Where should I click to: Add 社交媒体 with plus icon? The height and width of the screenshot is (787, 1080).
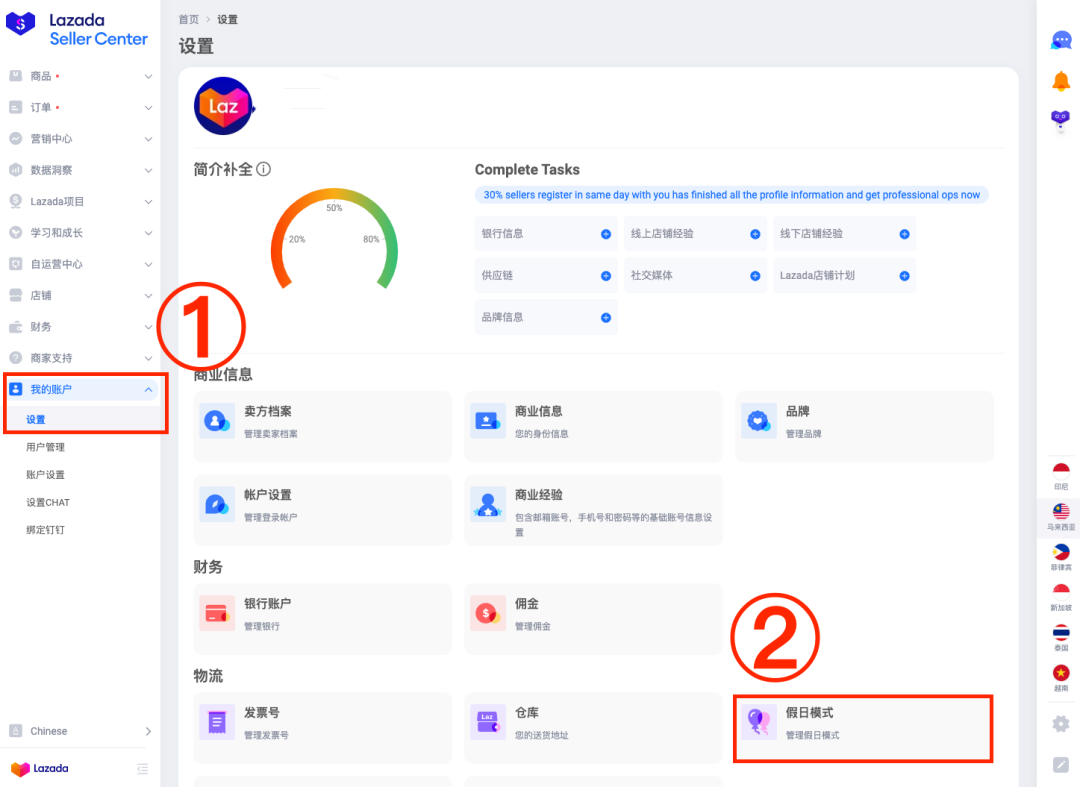(x=755, y=276)
